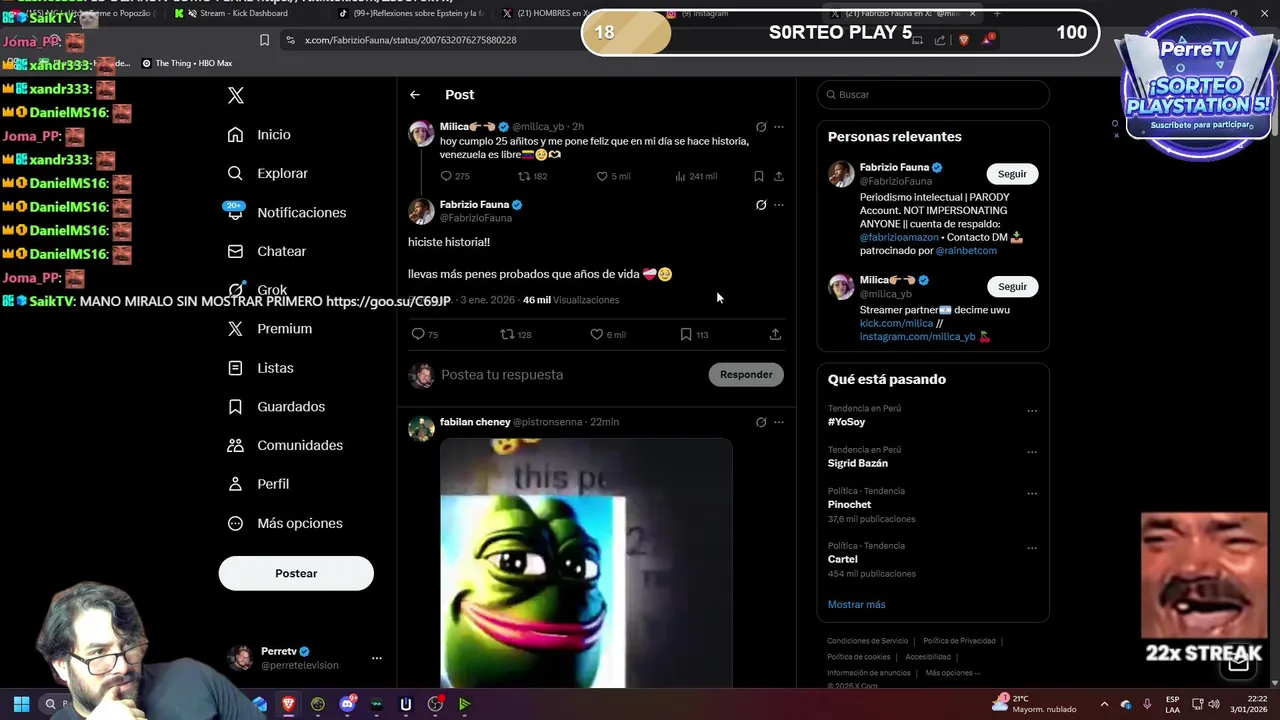Screen dimensions: 1280x720
Task: Open Premium in the sidebar
Action: point(269,328)
